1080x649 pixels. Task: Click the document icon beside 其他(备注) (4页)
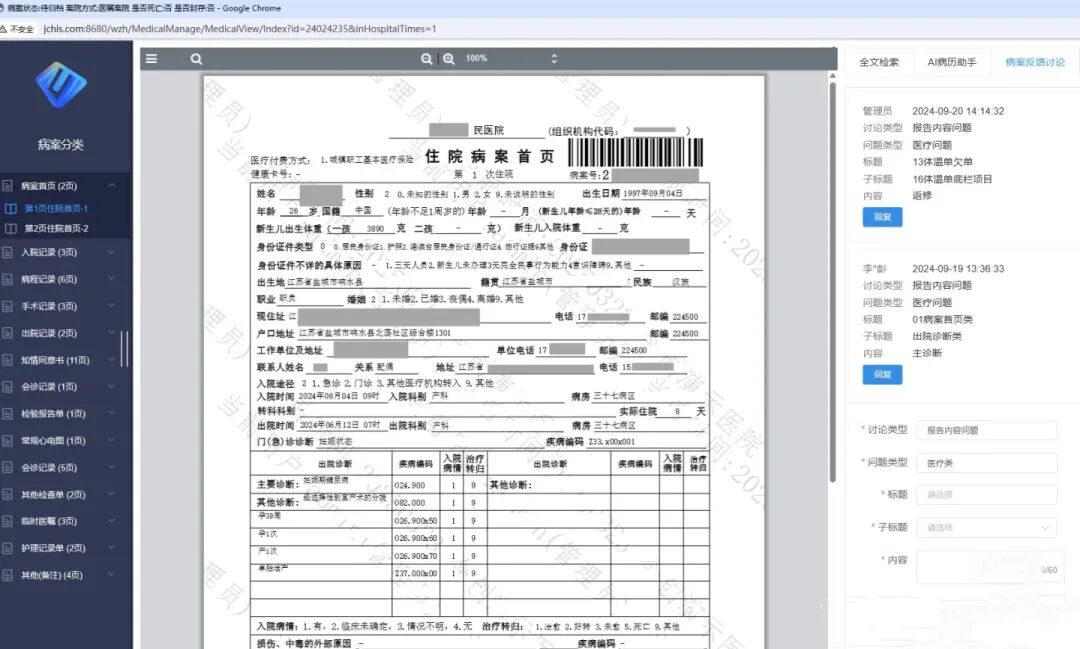8,575
